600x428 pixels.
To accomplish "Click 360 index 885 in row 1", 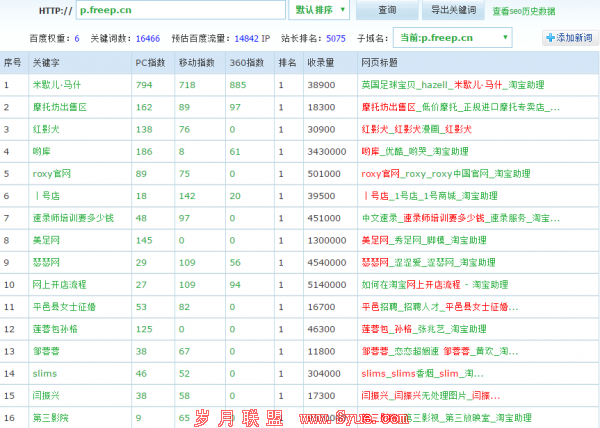I will coord(238,85).
